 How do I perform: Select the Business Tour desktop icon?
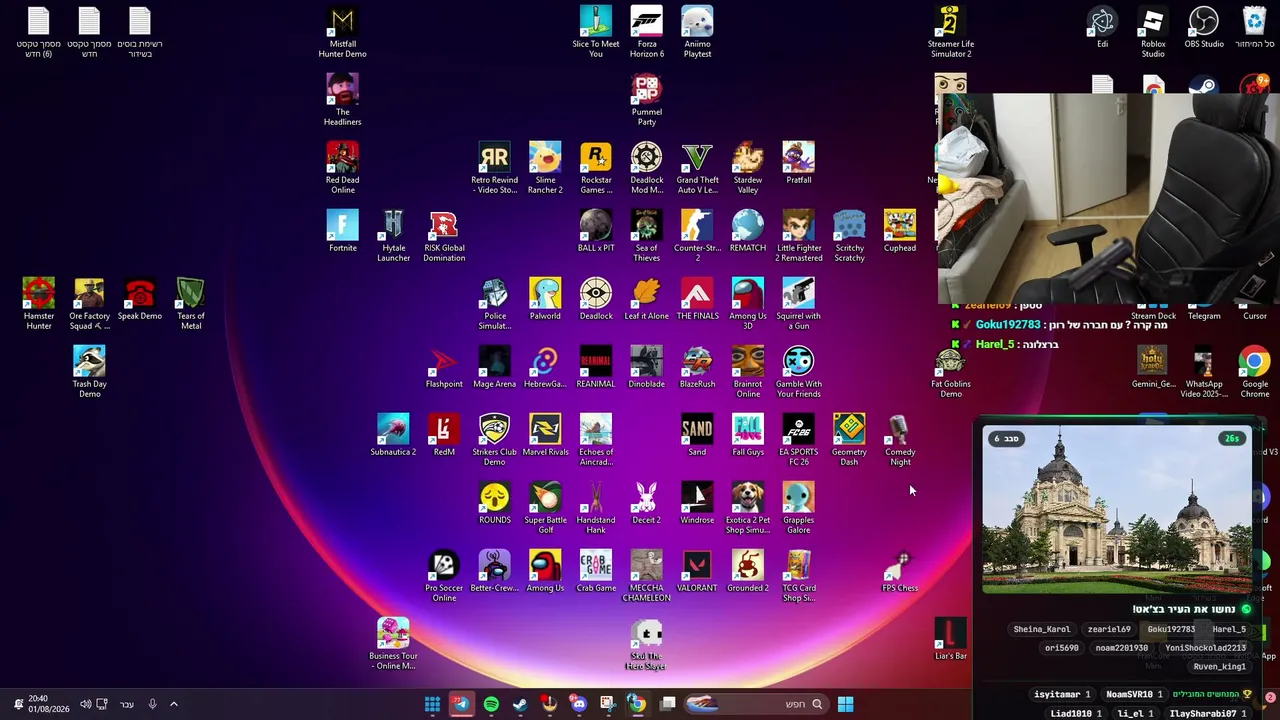click(x=393, y=645)
